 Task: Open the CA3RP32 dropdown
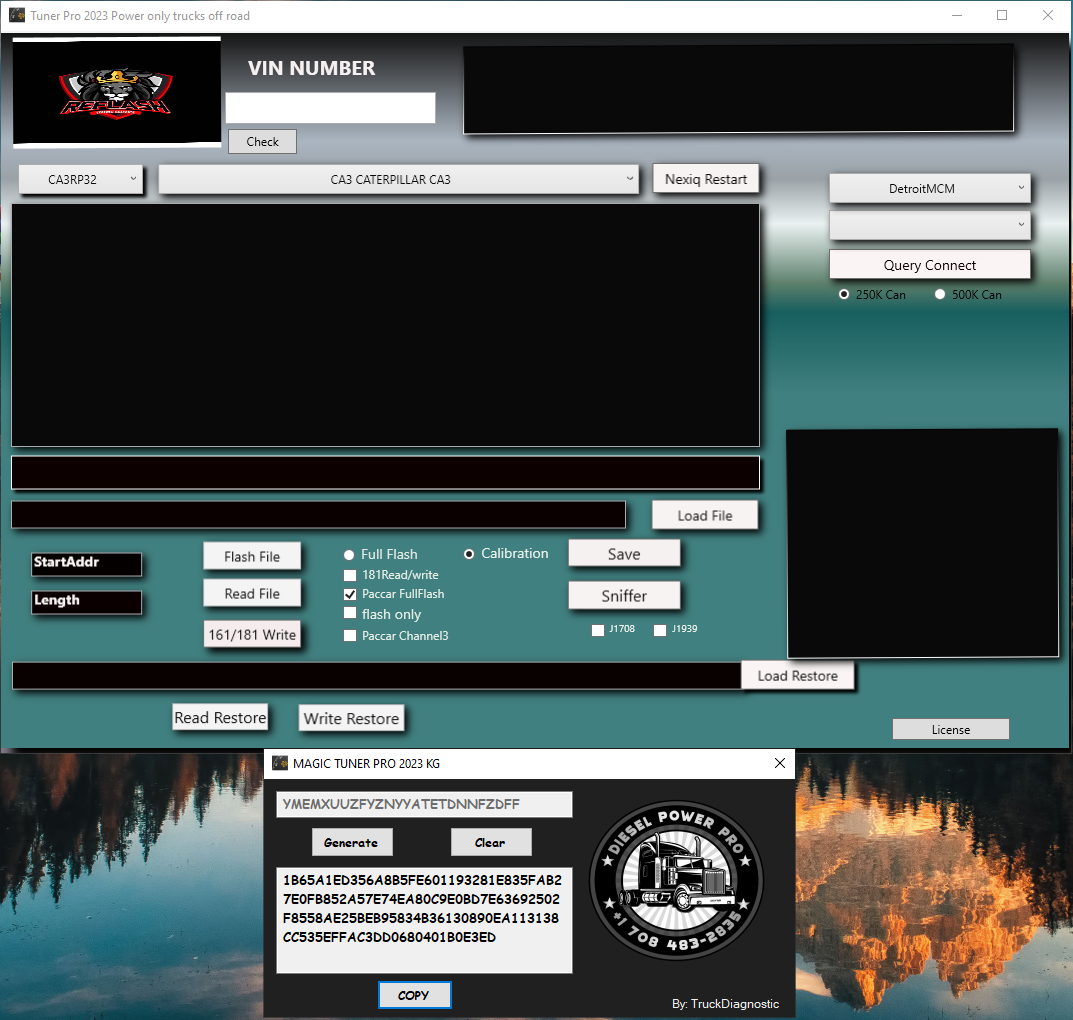tap(81, 179)
